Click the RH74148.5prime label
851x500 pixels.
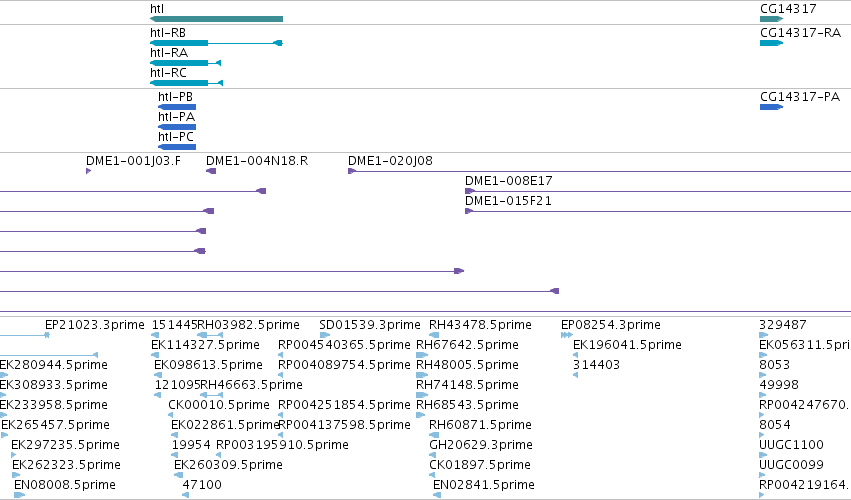point(467,385)
